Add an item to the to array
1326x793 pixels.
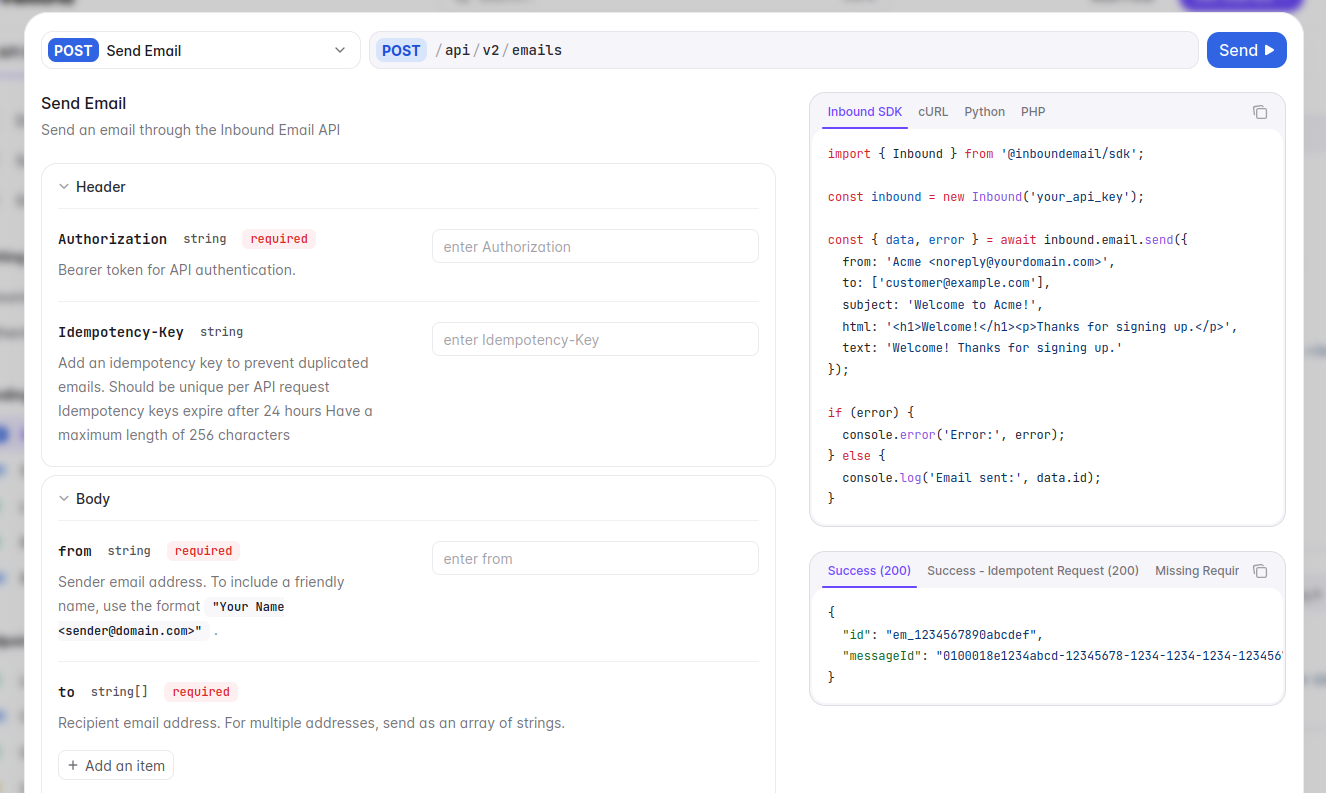click(116, 766)
